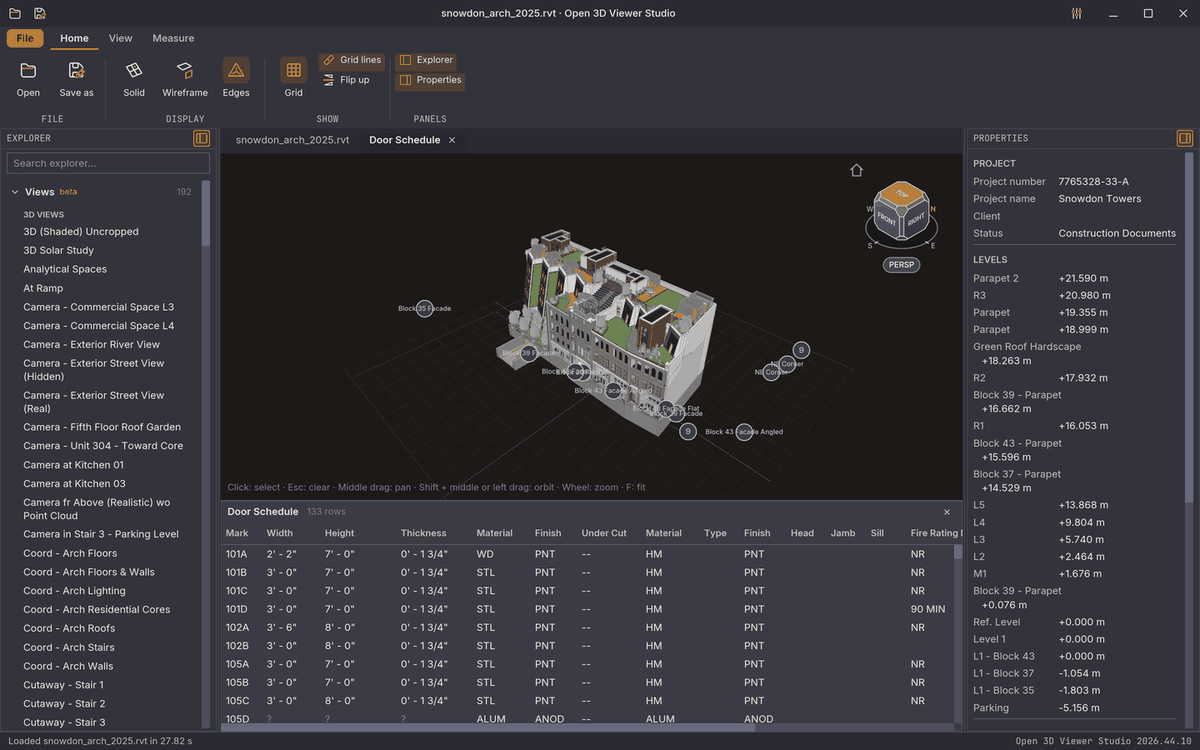Screen dimensions: 1200x750
Task: Switch to the Home ribbon tab
Action: (74, 38)
